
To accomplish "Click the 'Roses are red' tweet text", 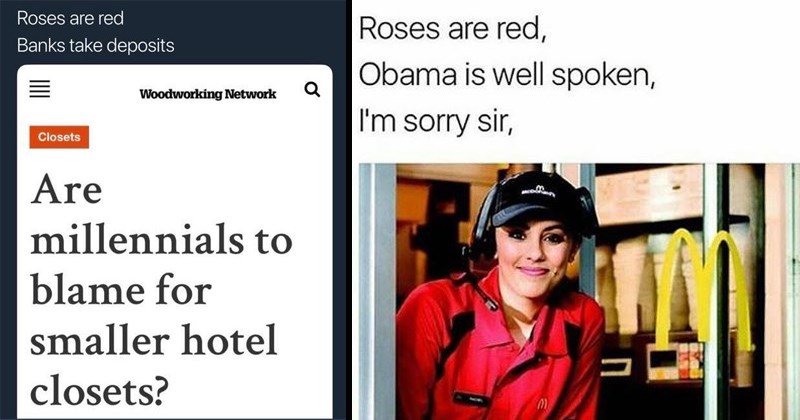I will [x=70, y=18].
